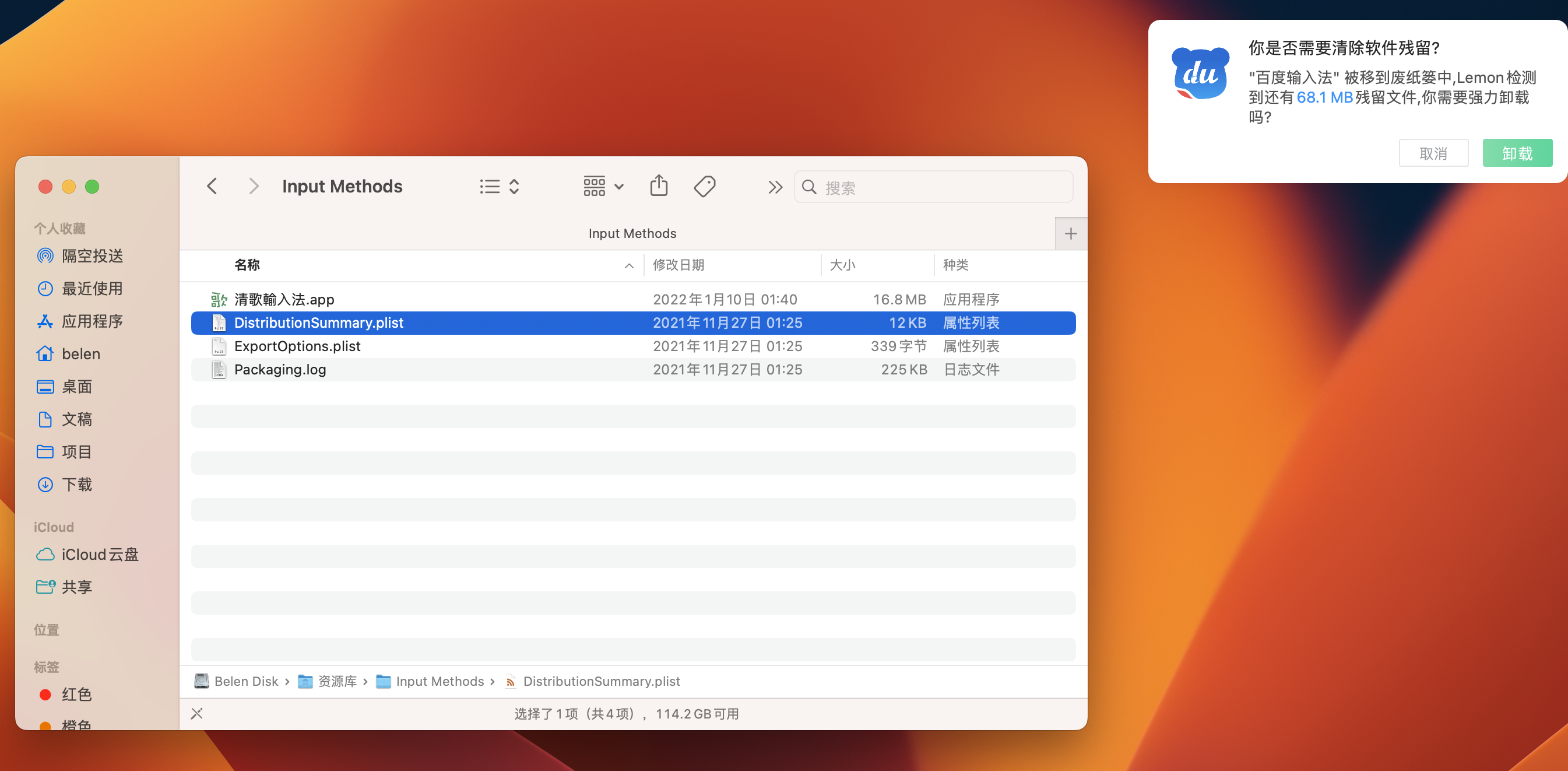Open iCloud云盘 in sidebar

tap(99, 554)
